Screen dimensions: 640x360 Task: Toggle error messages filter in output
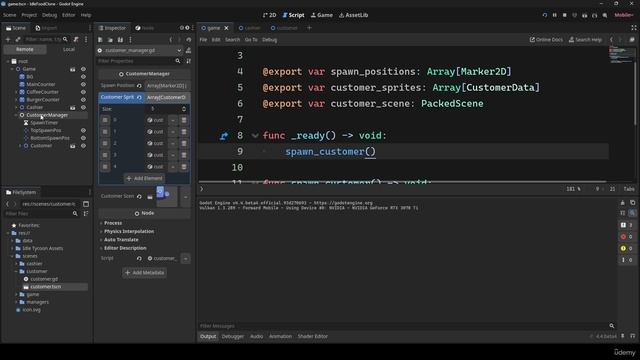[x=627, y=237]
